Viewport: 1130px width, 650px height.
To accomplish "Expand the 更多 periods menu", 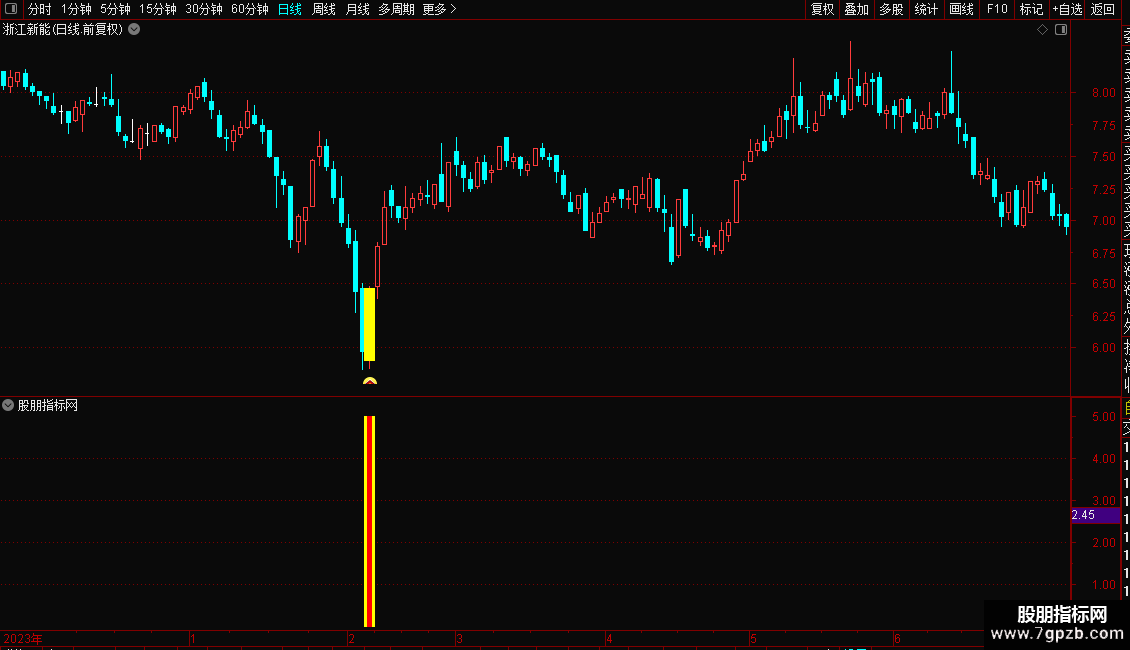I will click(x=439, y=9).
